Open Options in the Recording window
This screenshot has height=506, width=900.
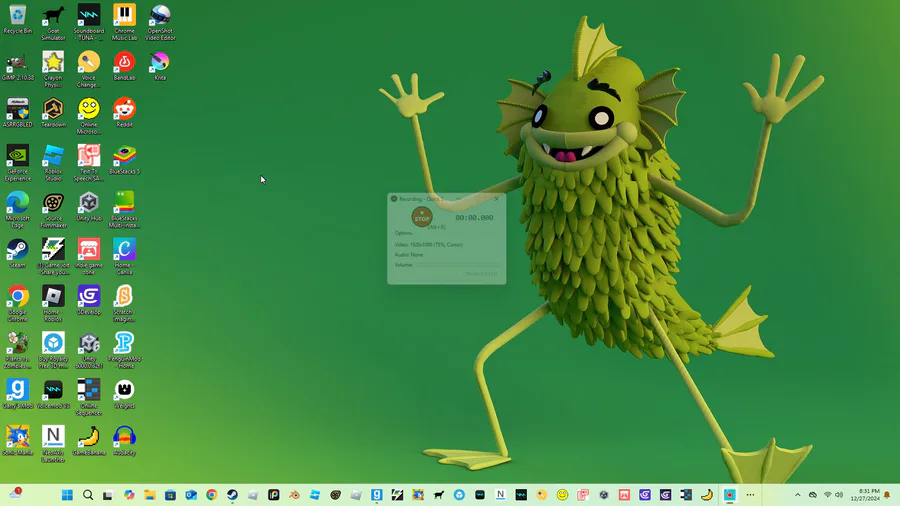coord(404,233)
